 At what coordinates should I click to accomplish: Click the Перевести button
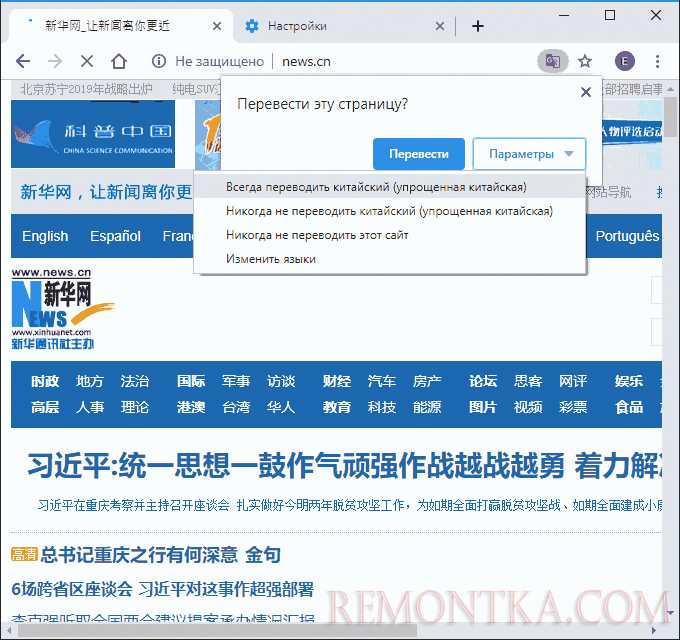point(418,154)
